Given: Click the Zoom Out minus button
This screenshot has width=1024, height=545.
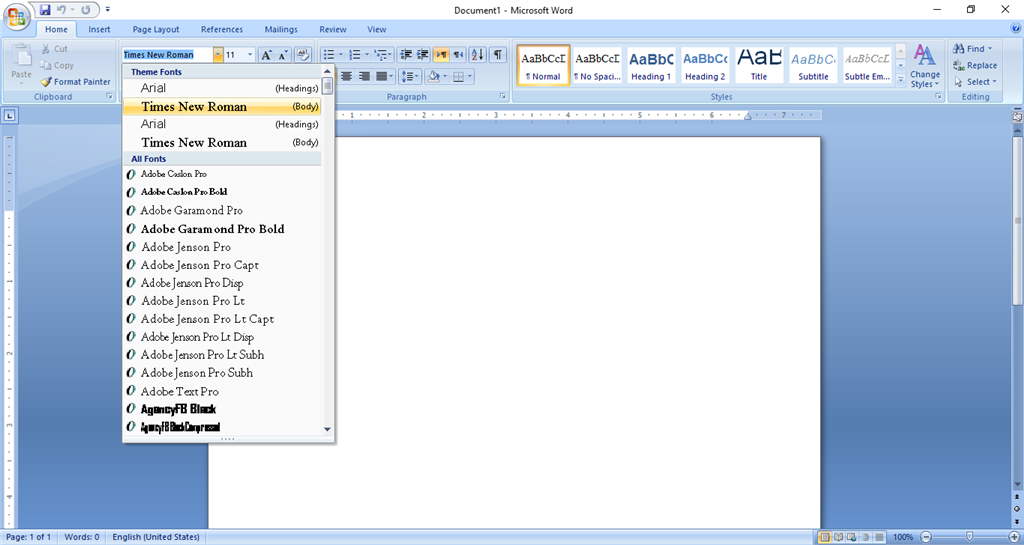Looking at the screenshot, I should [925, 537].
